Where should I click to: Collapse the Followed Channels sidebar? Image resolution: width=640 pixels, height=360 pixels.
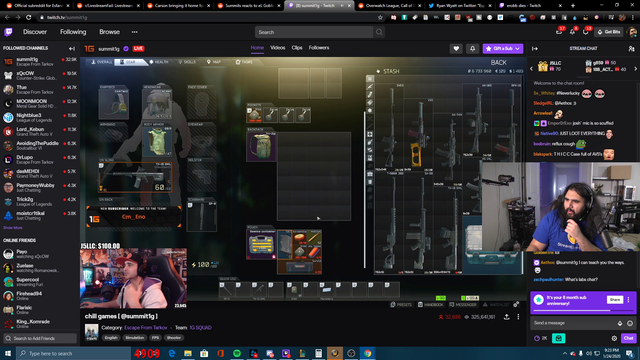point(72,49)
